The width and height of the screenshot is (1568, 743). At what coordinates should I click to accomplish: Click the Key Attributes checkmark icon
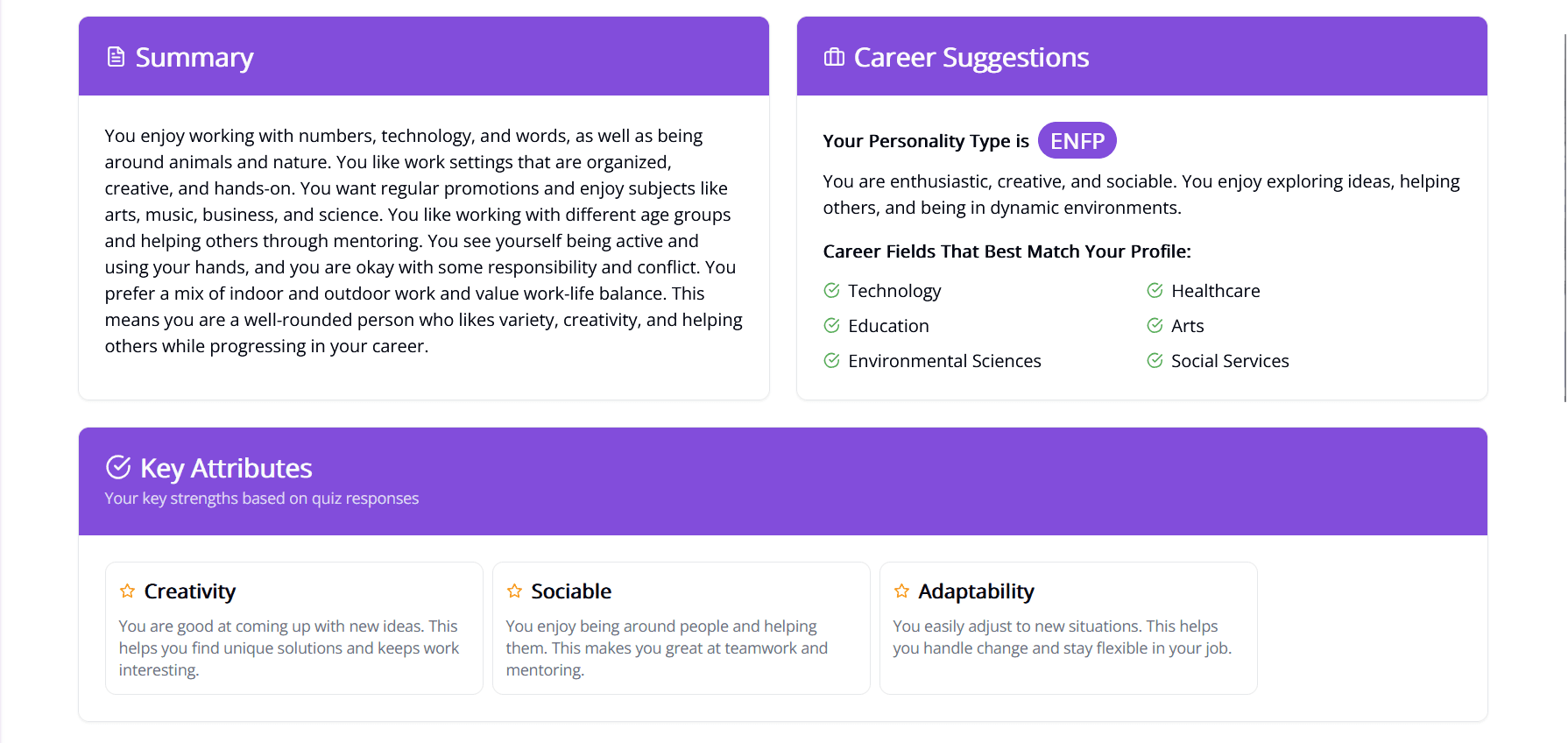click(x=118, y=468)
